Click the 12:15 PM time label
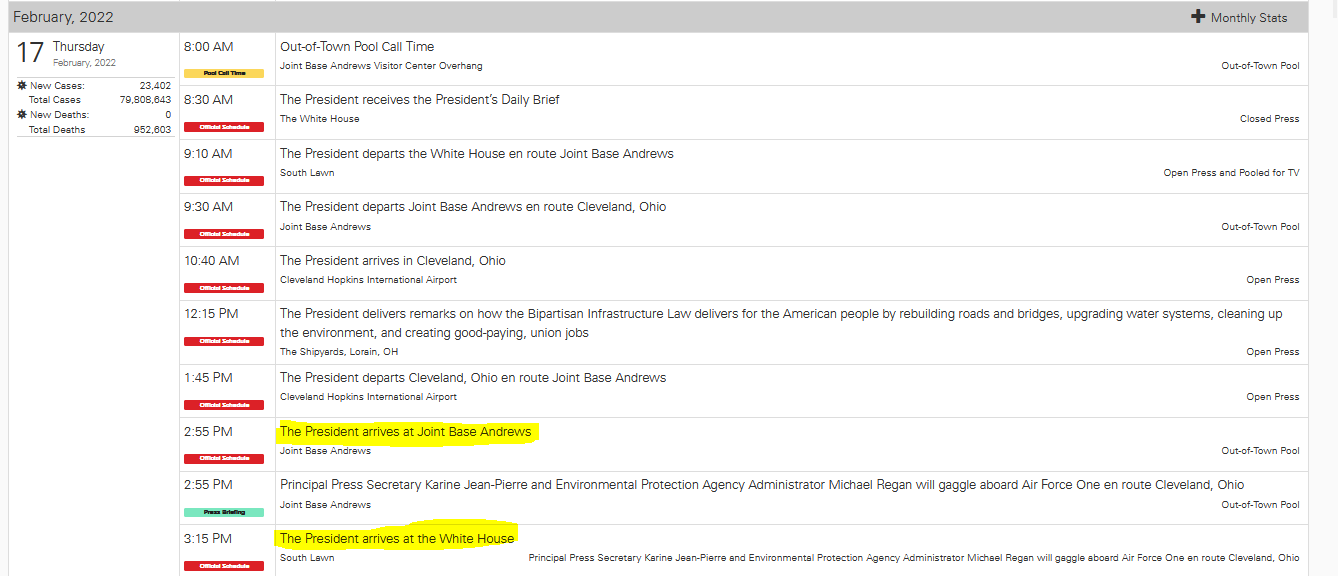The width and height of the screenshot is (1338, 576). 211,314
